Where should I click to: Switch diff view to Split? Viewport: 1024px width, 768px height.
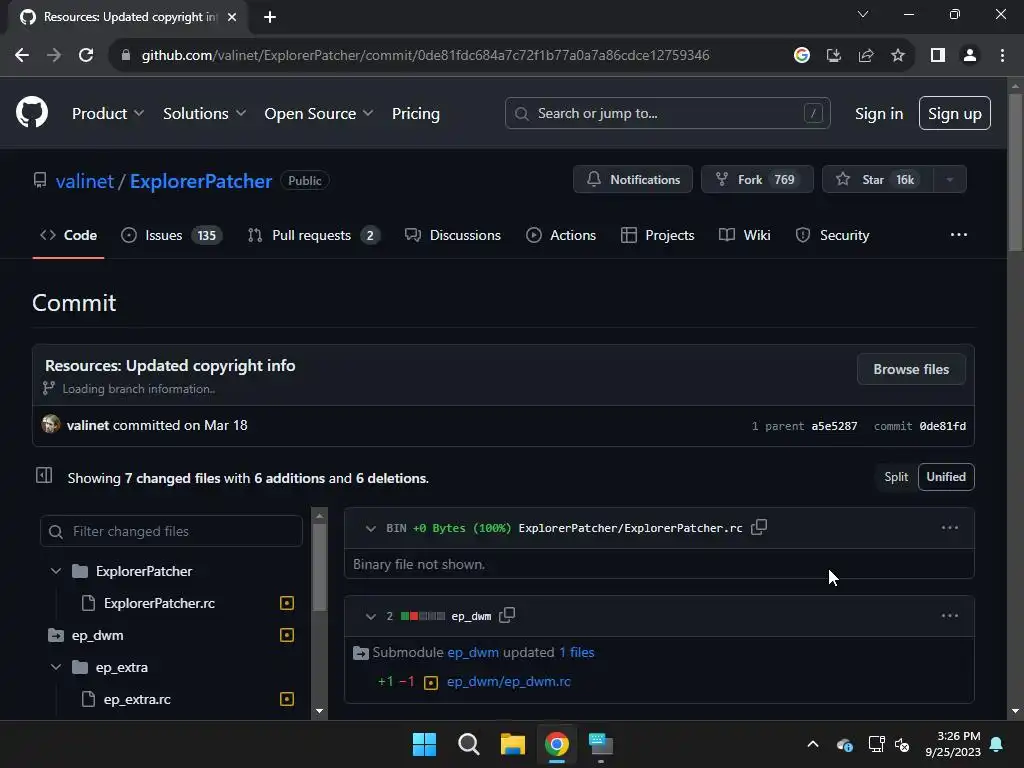click(x=896, y=477)
